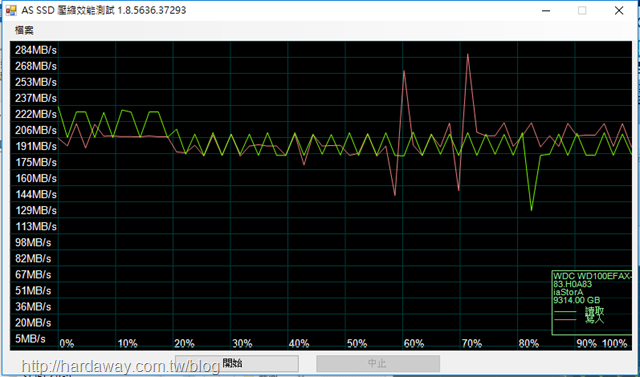Click the 144MB/s axis label
This screenshot has width=640, height=377.
[36, 194]
